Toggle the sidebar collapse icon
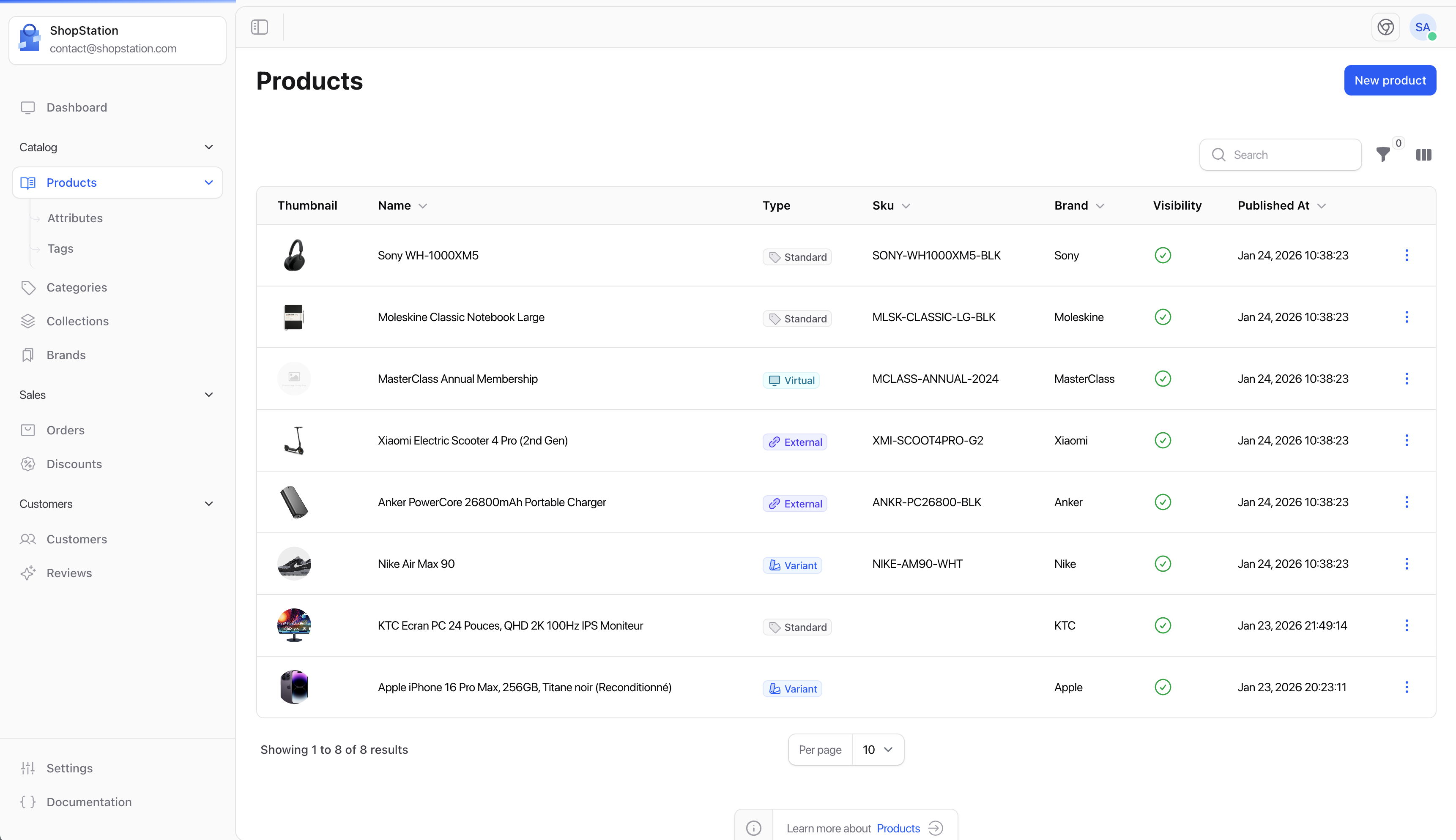This screenshot has height=840, width=1456. tap(259, 27)
